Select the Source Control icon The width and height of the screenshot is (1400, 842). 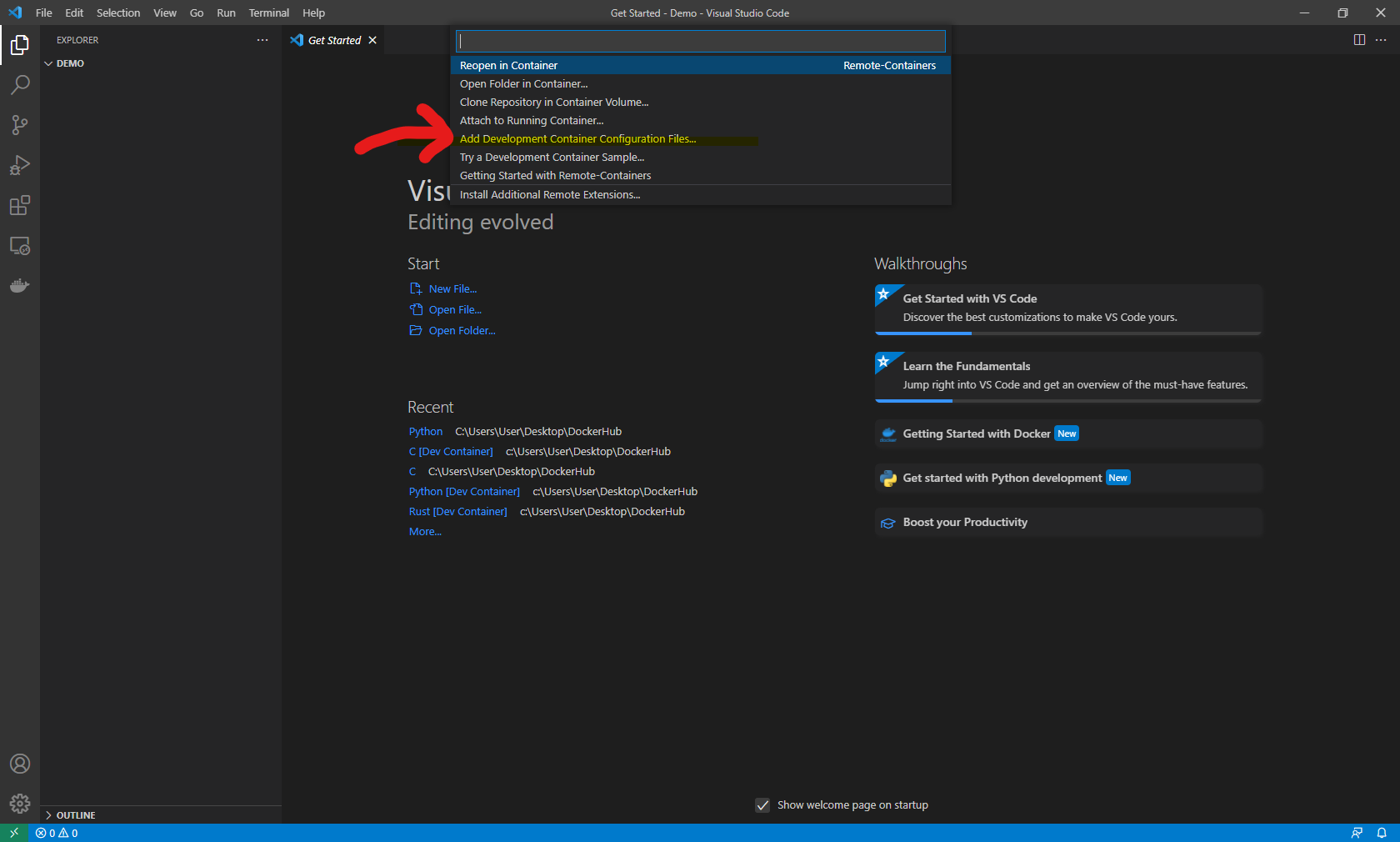pos(19,125)
